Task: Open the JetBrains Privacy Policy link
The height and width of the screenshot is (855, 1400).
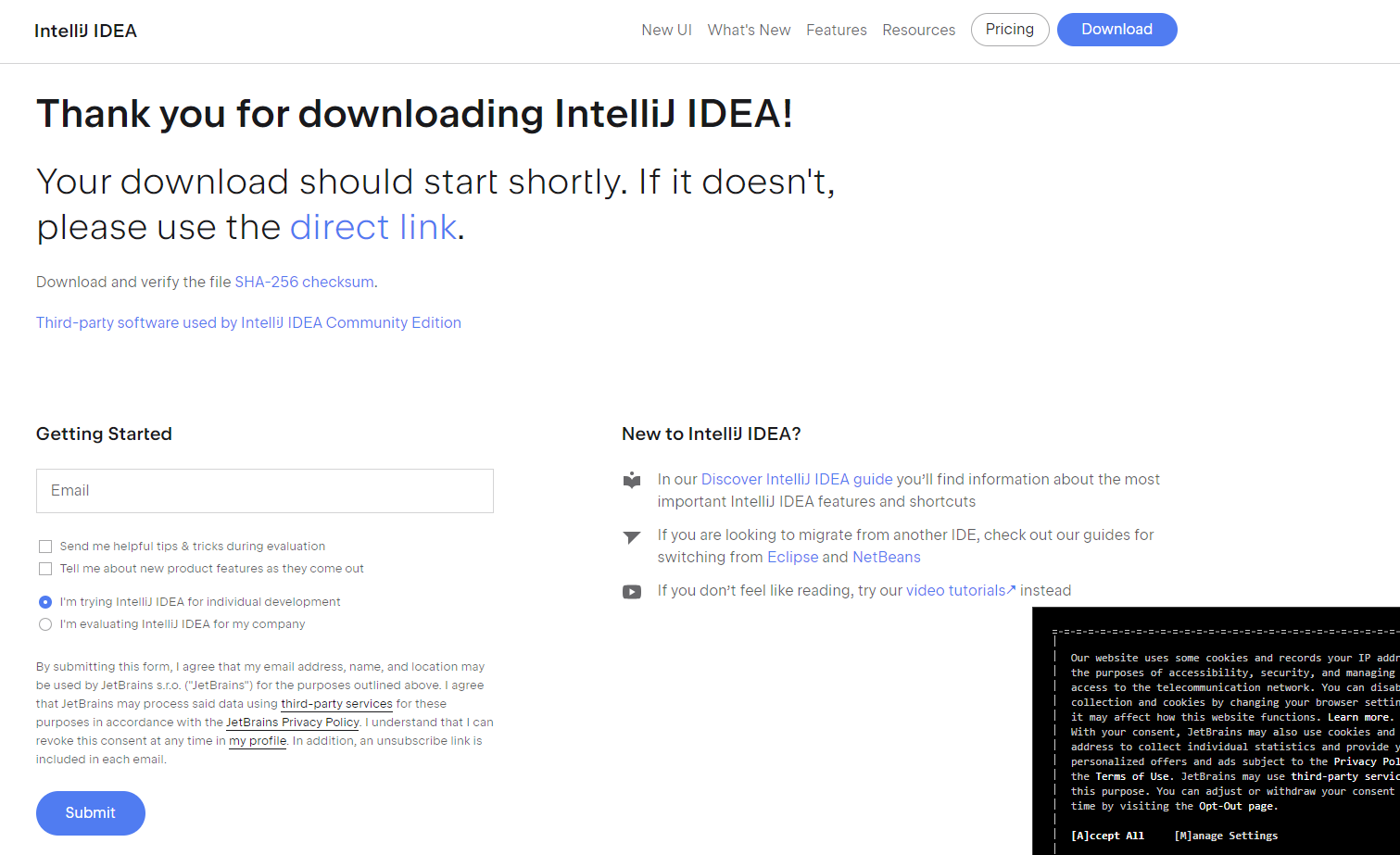Action: click(293, 723)
